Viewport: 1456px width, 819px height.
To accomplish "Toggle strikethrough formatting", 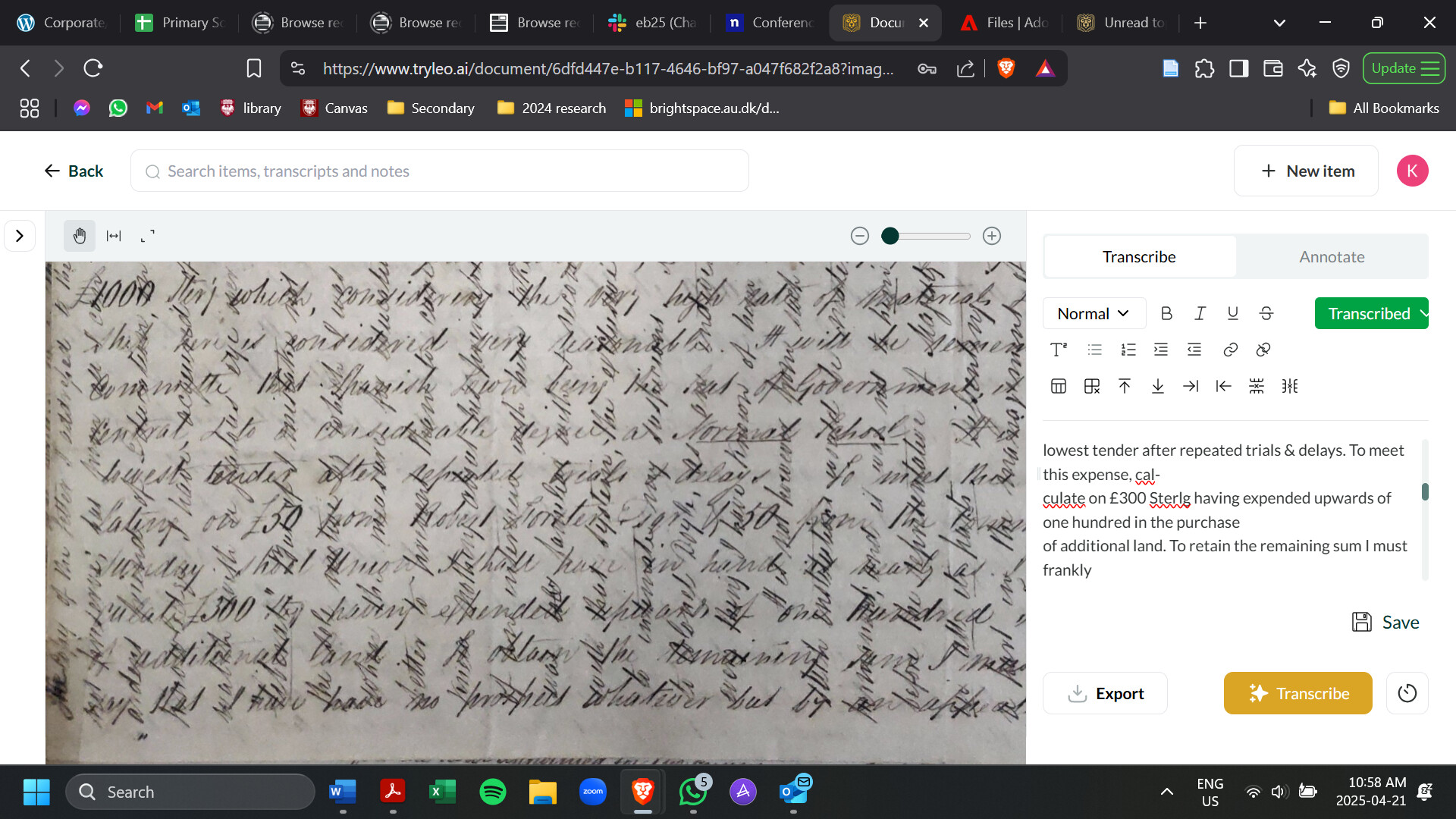I will coord(1266,313).
